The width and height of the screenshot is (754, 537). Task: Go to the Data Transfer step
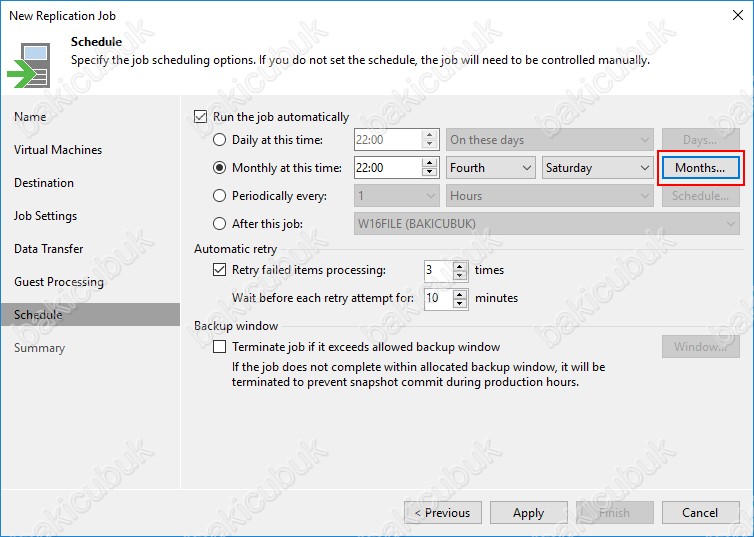coord(49,249)
